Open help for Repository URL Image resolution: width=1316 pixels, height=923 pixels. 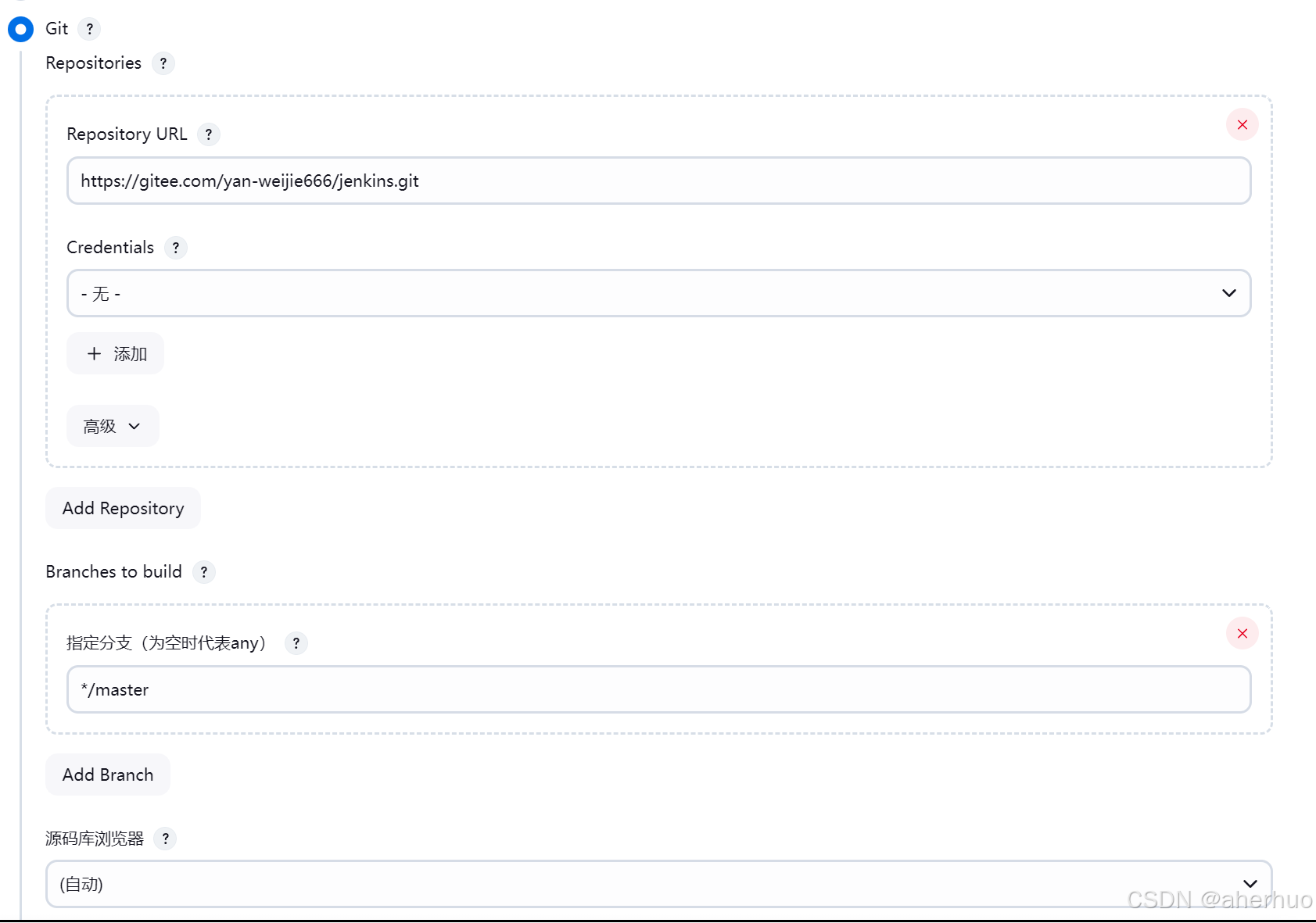209,134
